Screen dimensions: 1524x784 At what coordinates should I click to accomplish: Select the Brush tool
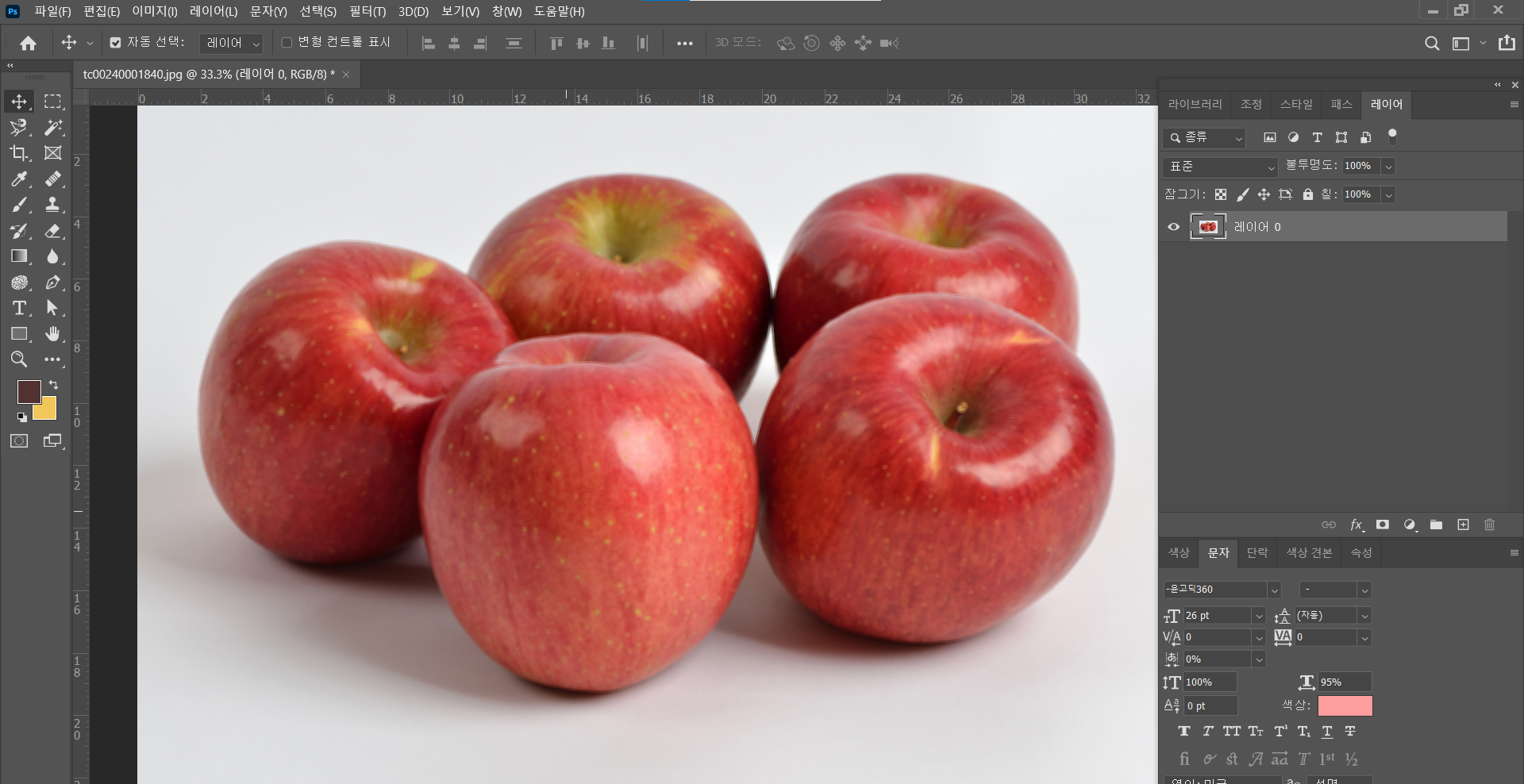[x=19, y=205]
